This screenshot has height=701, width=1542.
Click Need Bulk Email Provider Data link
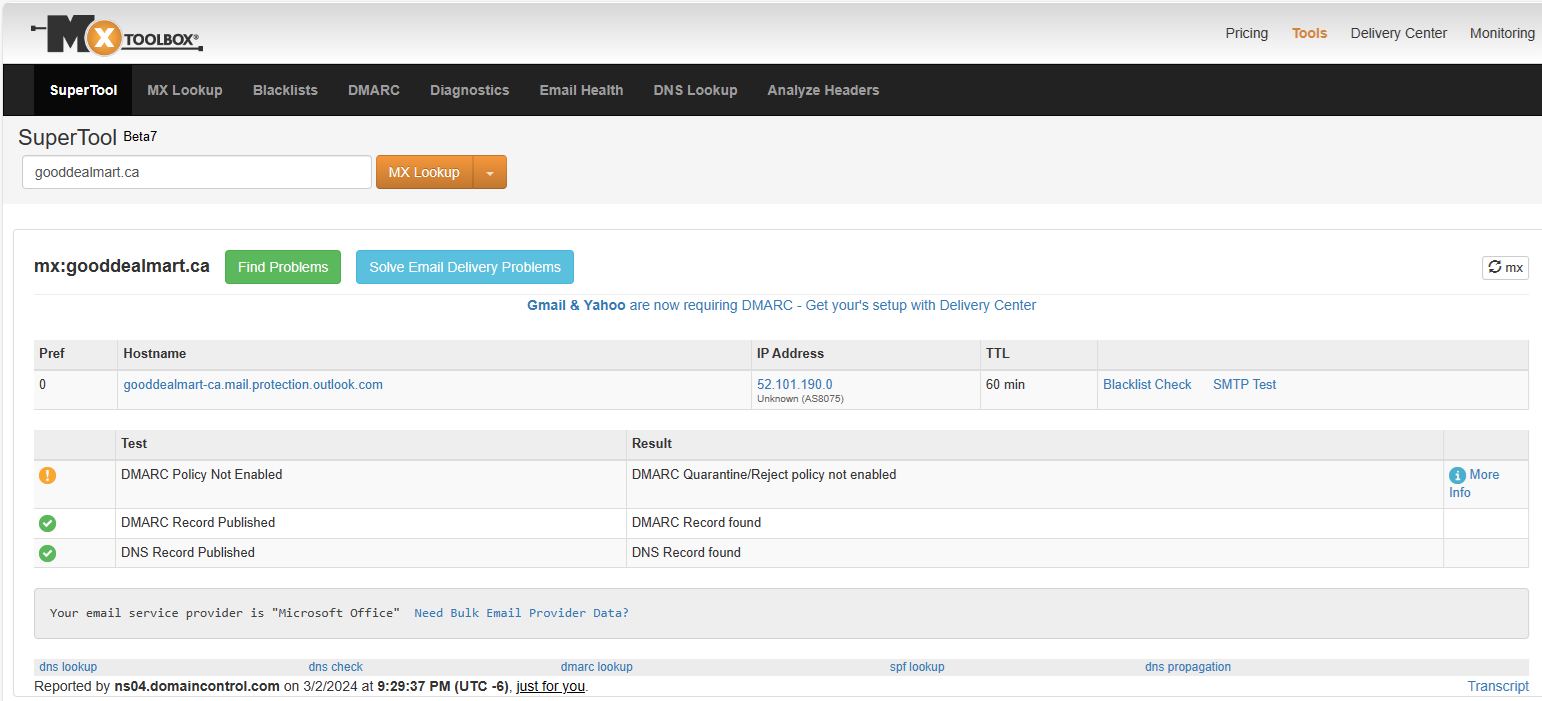[x=521, y=613]
